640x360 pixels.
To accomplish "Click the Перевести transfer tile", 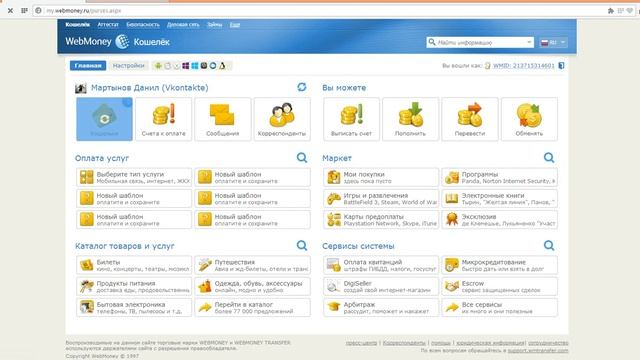I will coord(470,119).
